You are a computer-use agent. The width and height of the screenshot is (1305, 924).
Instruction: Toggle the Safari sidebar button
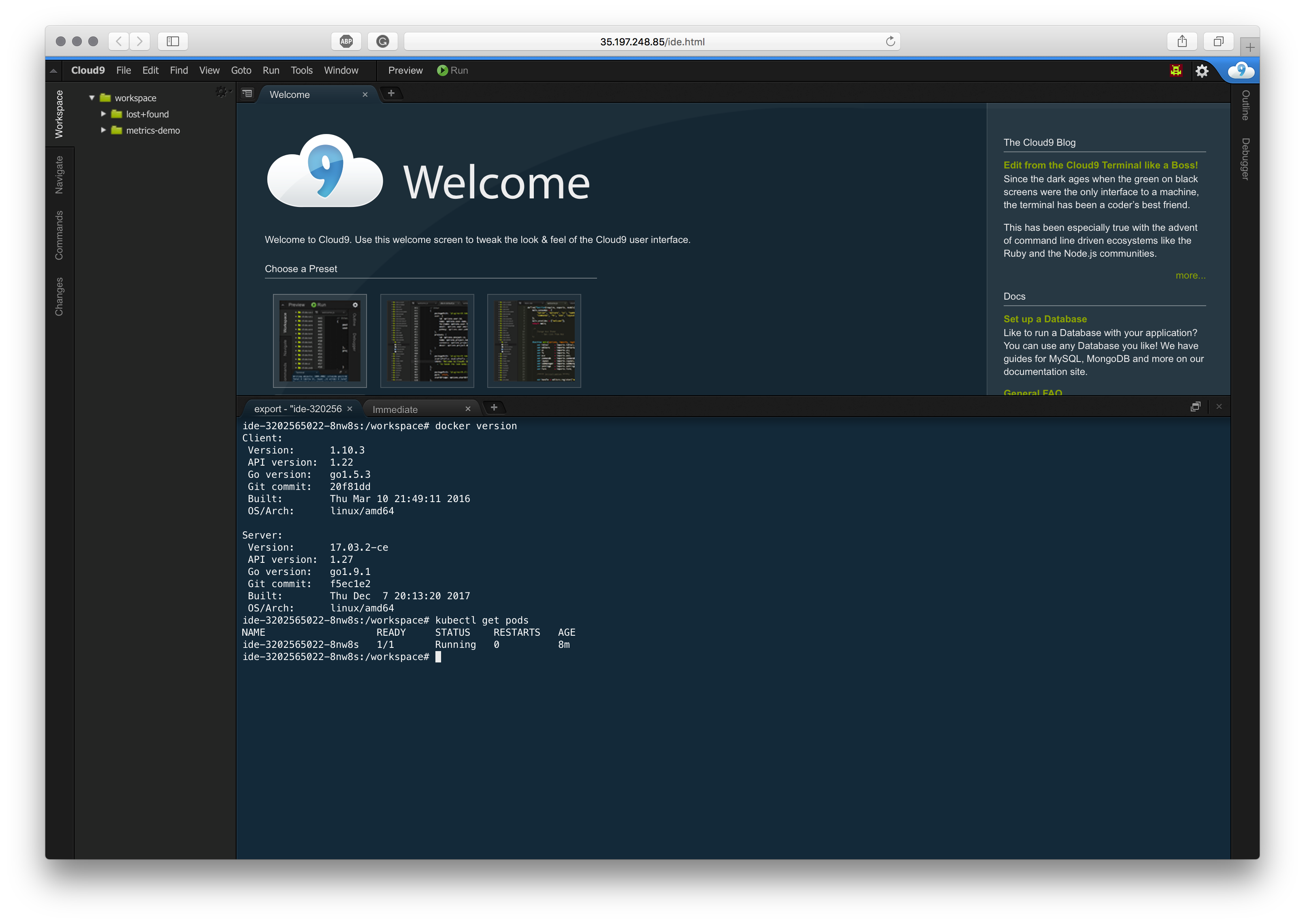(x=173, y=42)
